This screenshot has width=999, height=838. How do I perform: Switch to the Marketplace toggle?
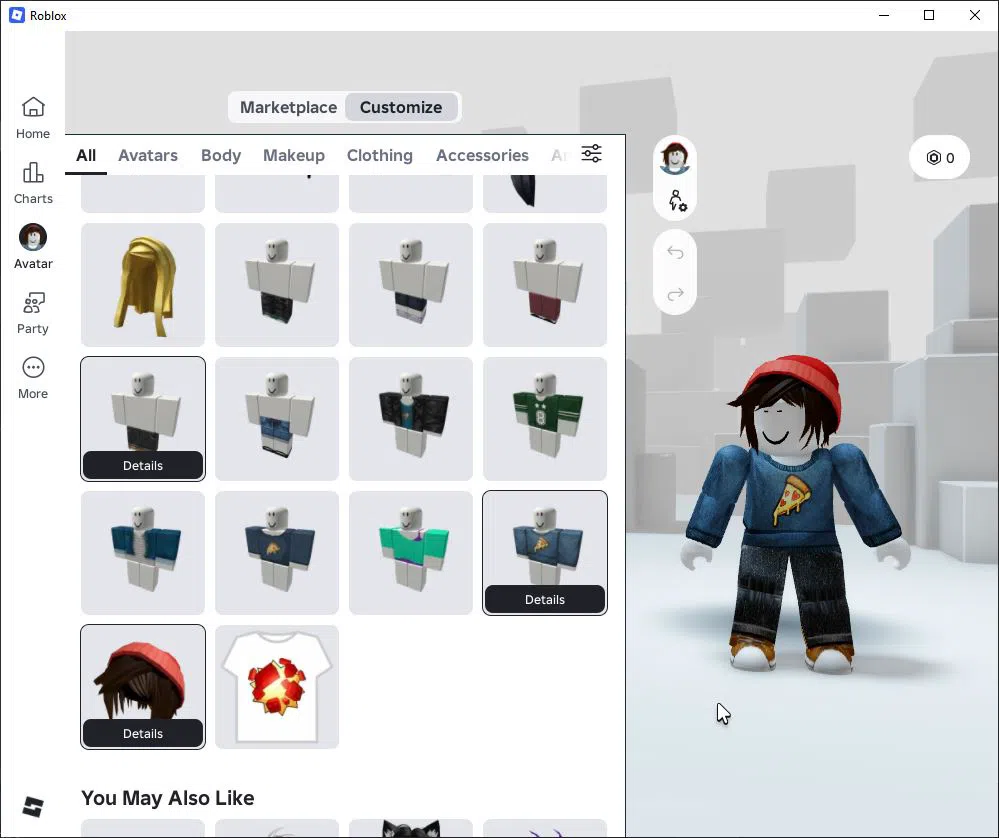(288, 107)
